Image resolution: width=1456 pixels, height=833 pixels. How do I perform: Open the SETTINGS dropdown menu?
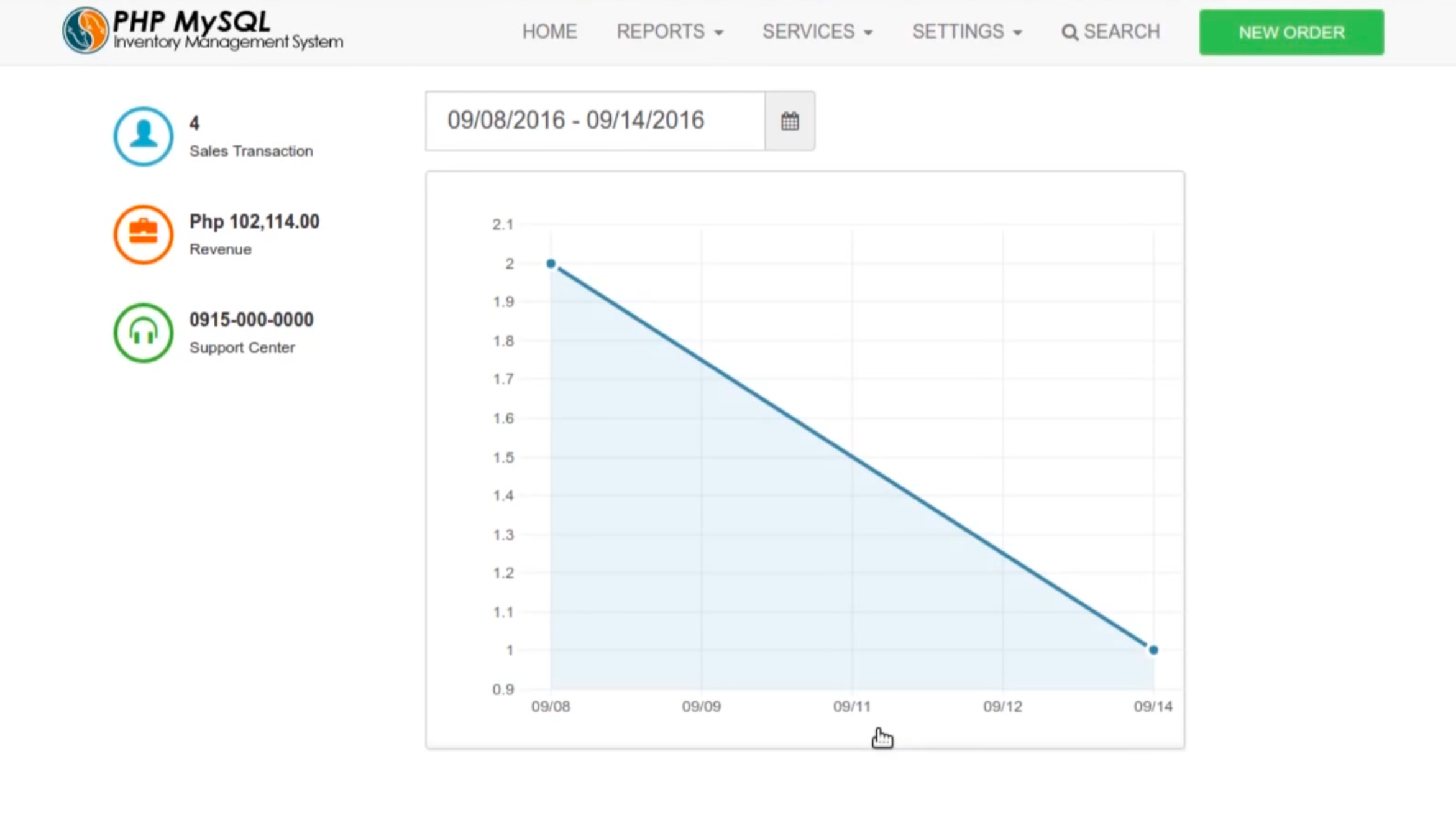click(966, 32)
